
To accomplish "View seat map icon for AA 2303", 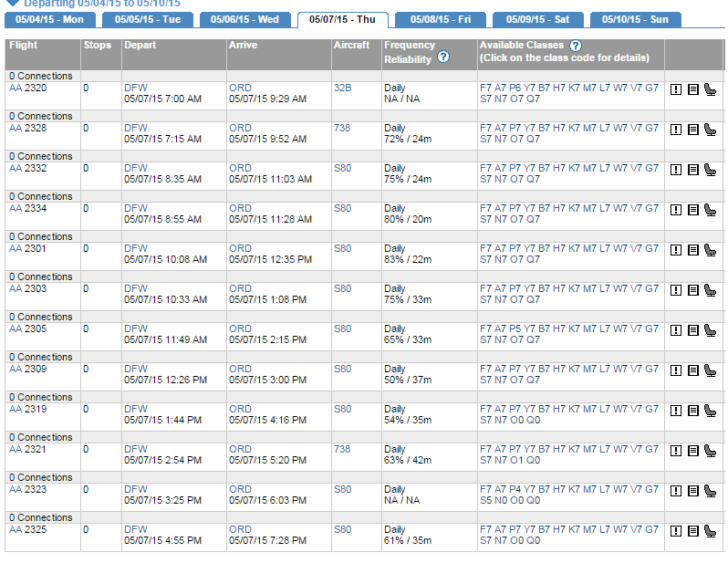I will click(x=710, y=291).
